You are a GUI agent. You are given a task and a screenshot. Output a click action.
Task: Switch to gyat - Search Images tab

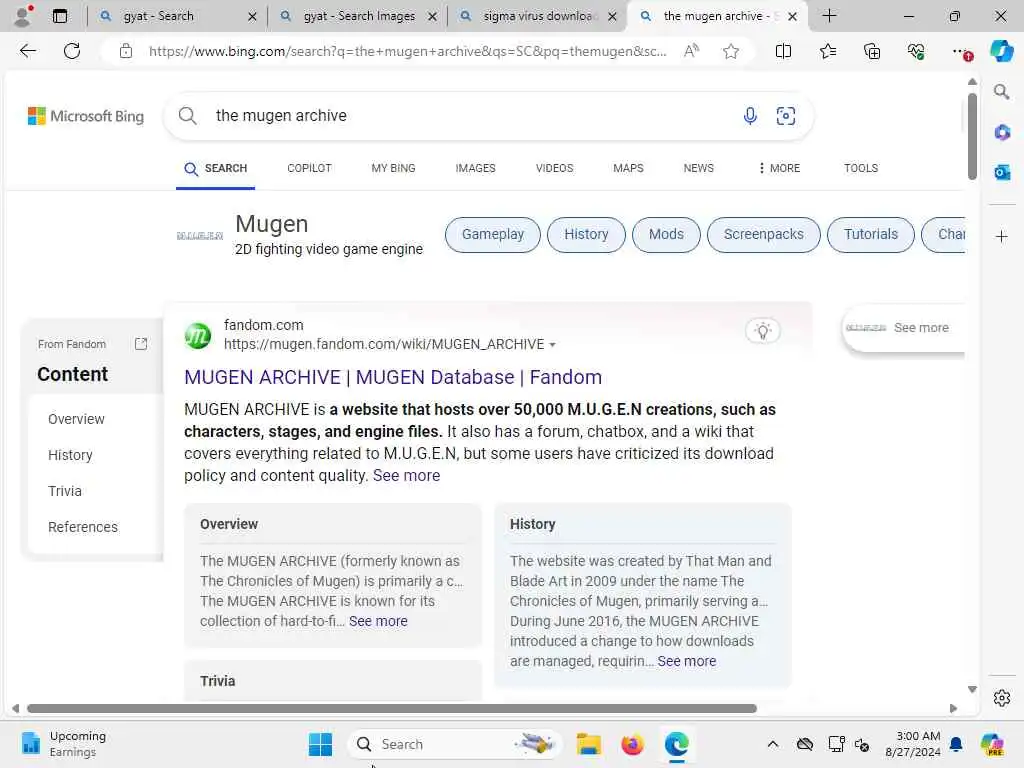(359, 16)
